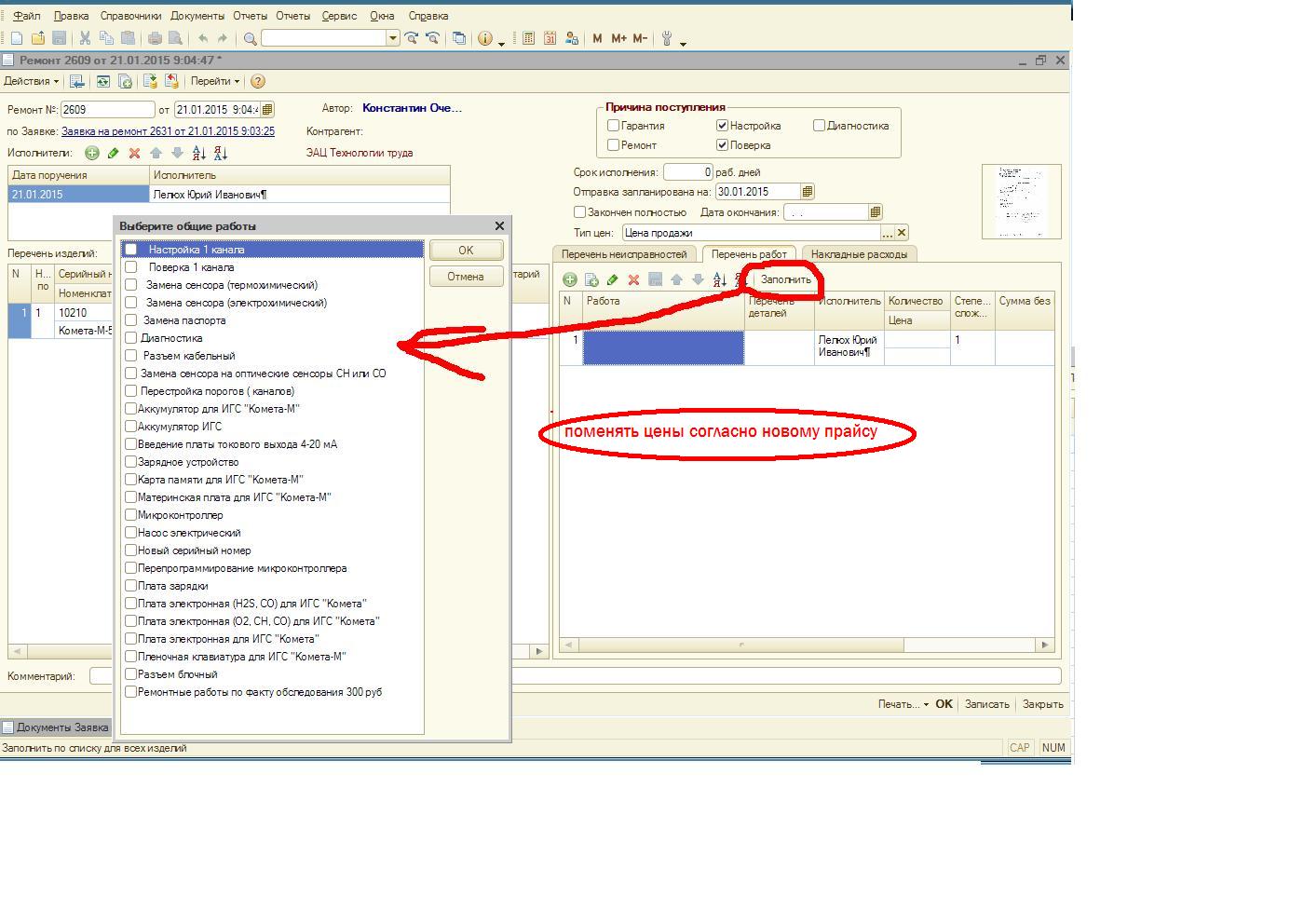Open the Действия dropdown menu
The image size is (1304, 924).
coord(31,81)
